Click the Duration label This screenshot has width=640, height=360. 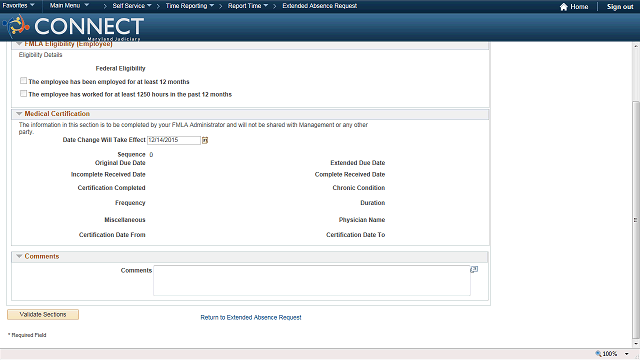click(x=373, y=203)
